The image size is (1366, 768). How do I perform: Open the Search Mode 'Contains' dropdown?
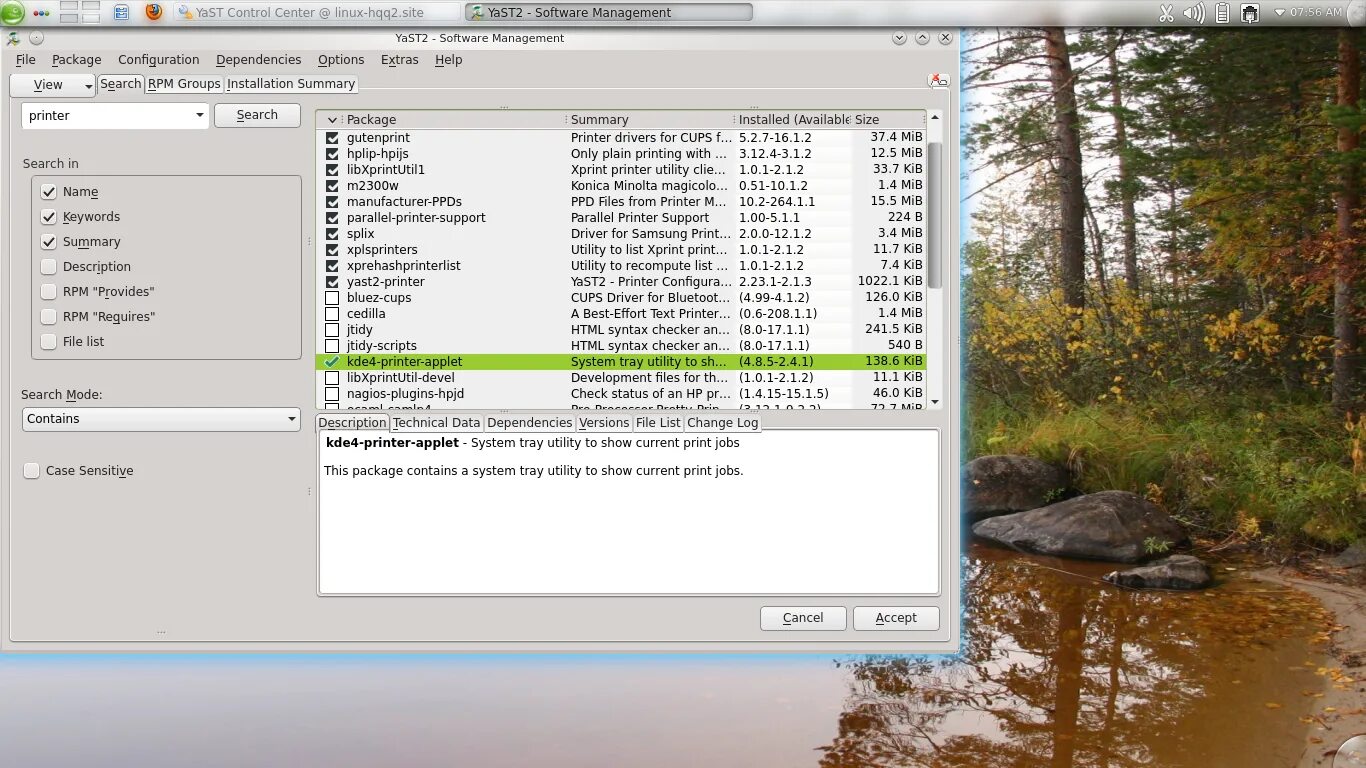[x=161, y=419]
